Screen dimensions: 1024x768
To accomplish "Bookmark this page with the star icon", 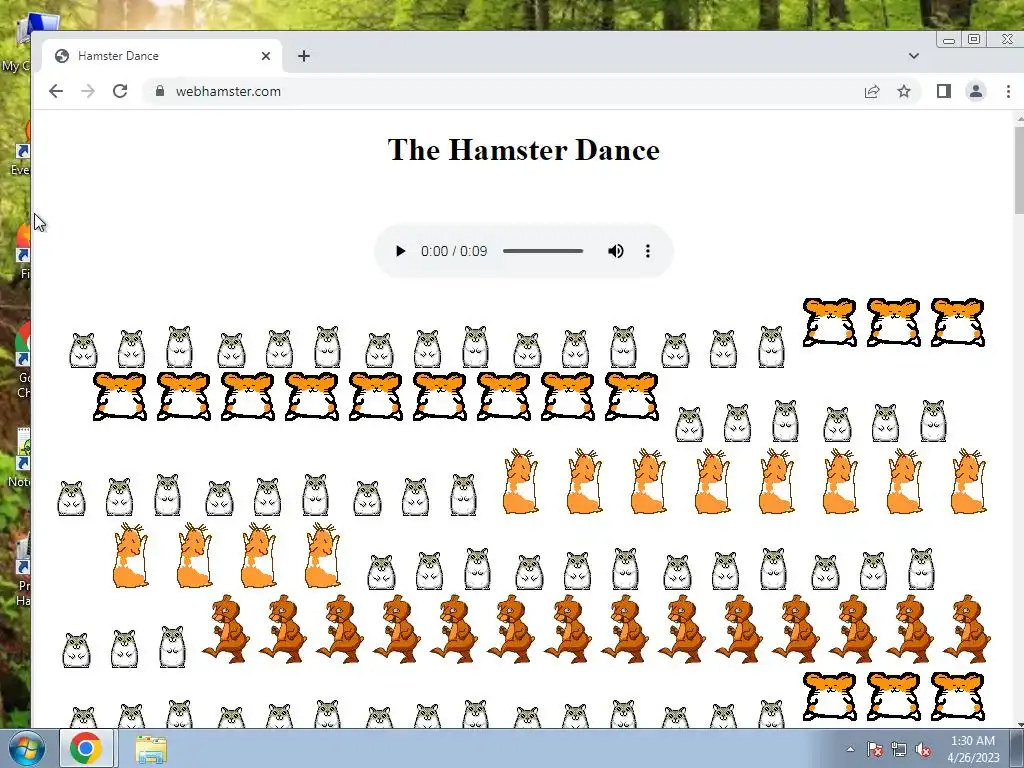I will 904,91.
